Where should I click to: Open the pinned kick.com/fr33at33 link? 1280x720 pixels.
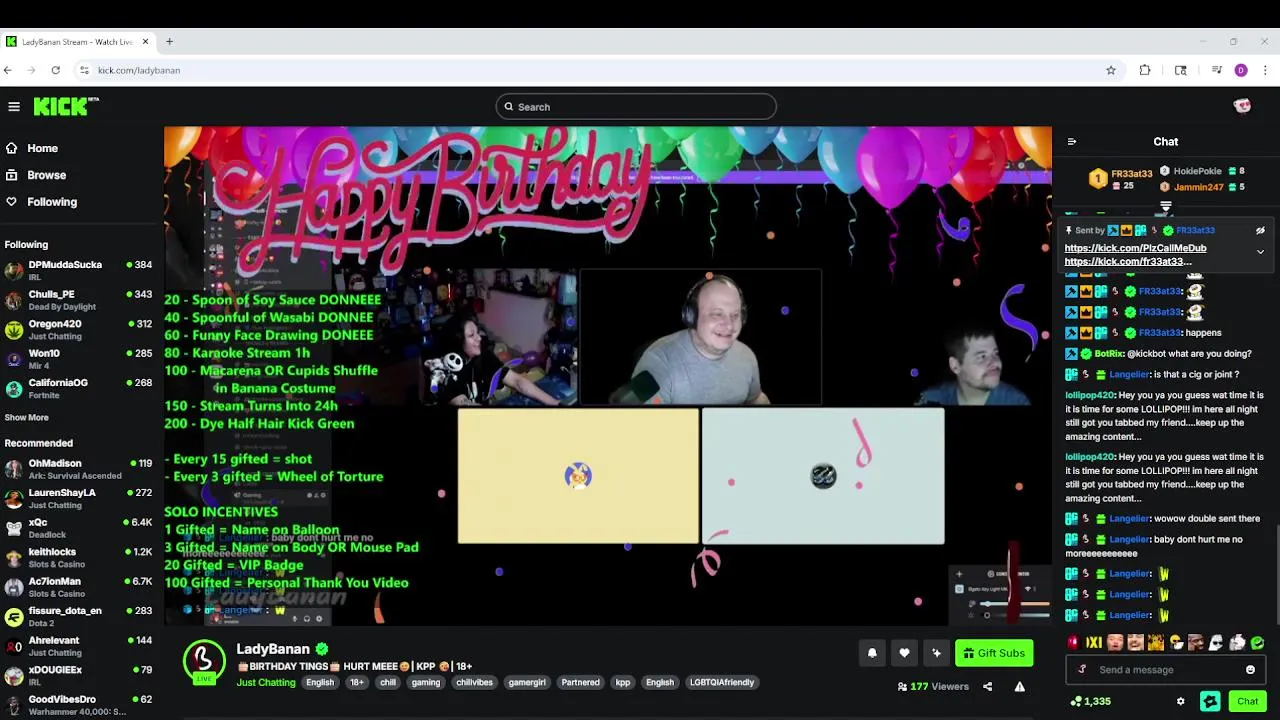(x=1128, y=262)
